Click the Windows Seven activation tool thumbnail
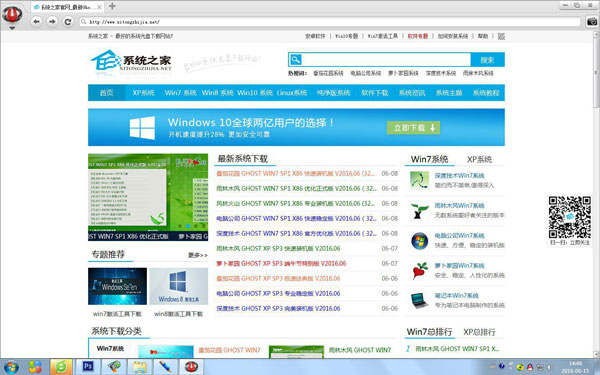This screenshot has height=375, width=600. tap(117, 286)
